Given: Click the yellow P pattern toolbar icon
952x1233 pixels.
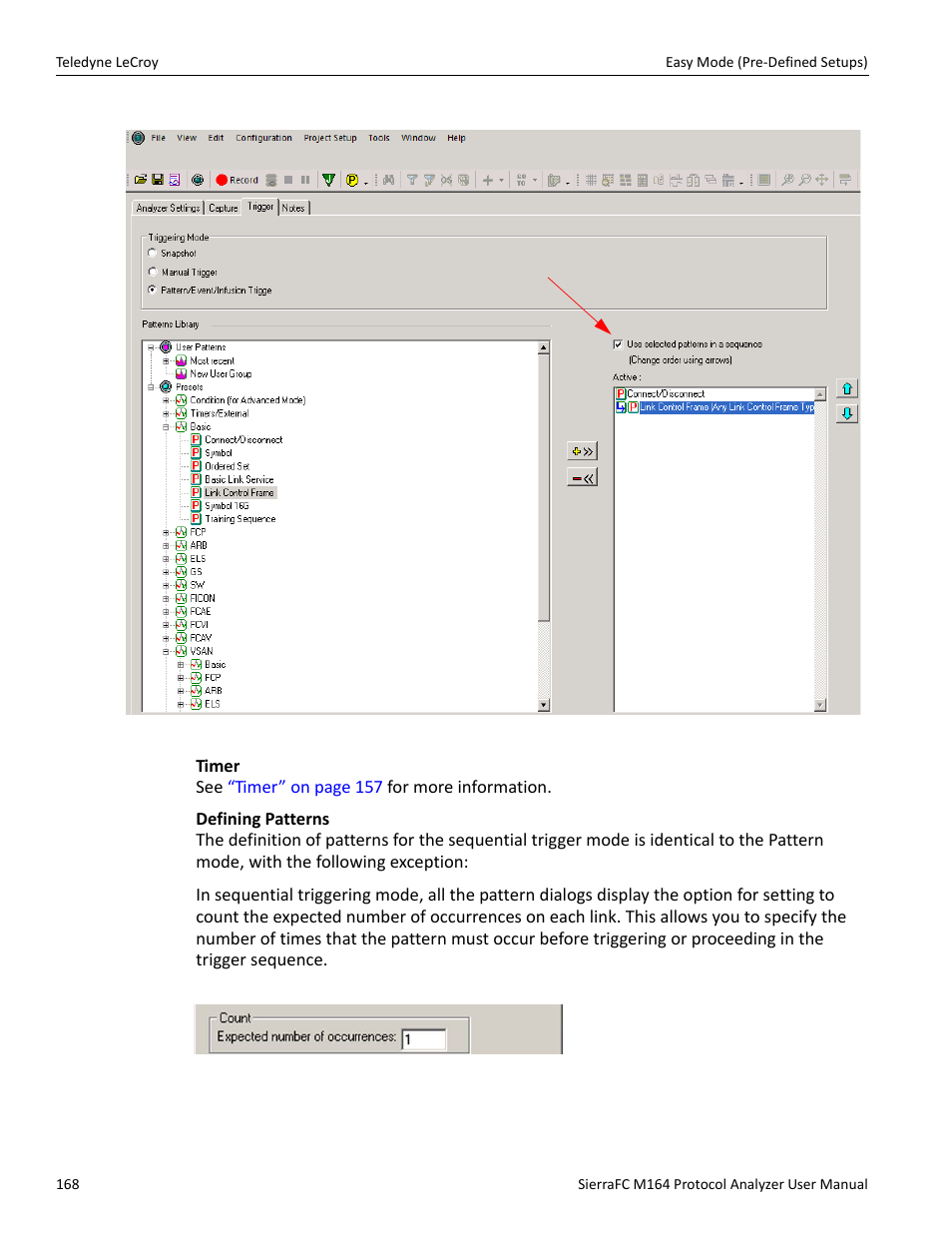Looking at the screenshot, I should pyautogui.click(x=352, y=180).
